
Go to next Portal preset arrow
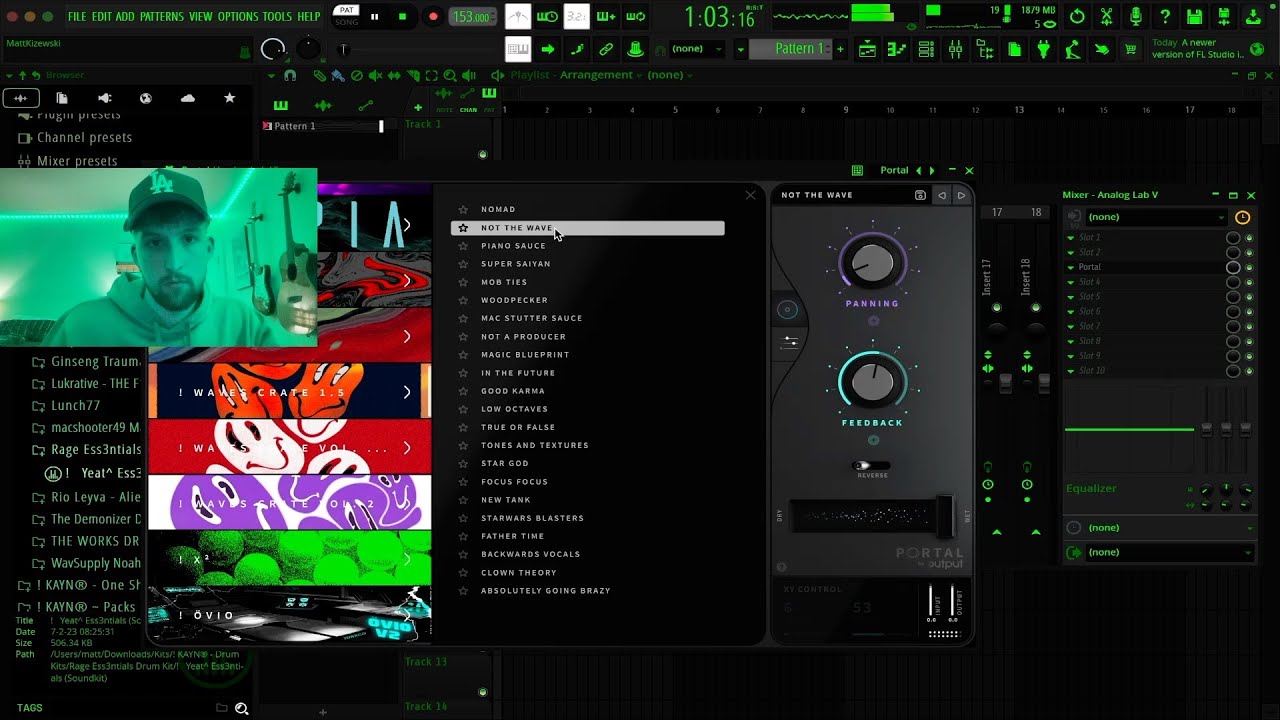click(961, 196)
